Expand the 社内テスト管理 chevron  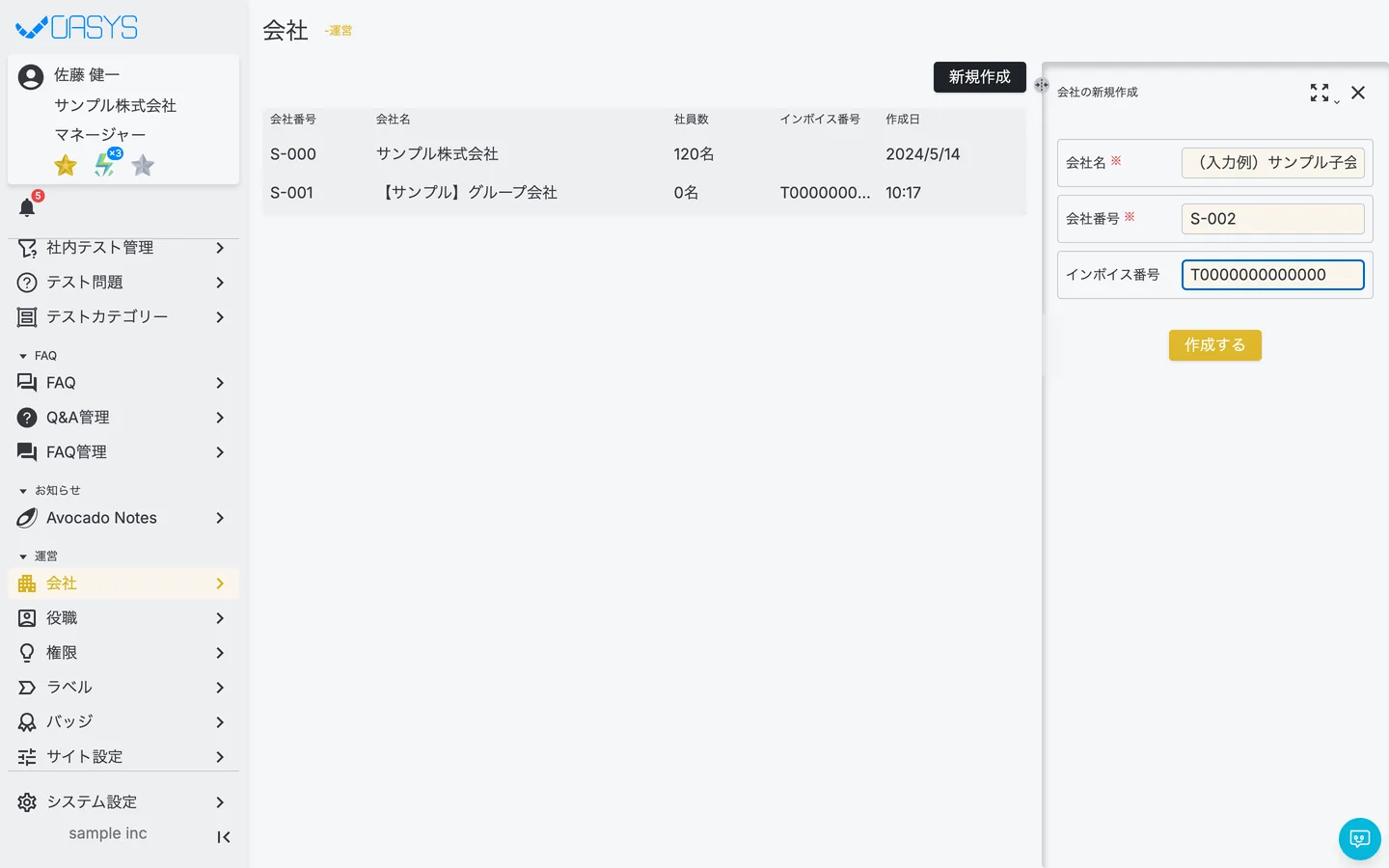point(220,248)
